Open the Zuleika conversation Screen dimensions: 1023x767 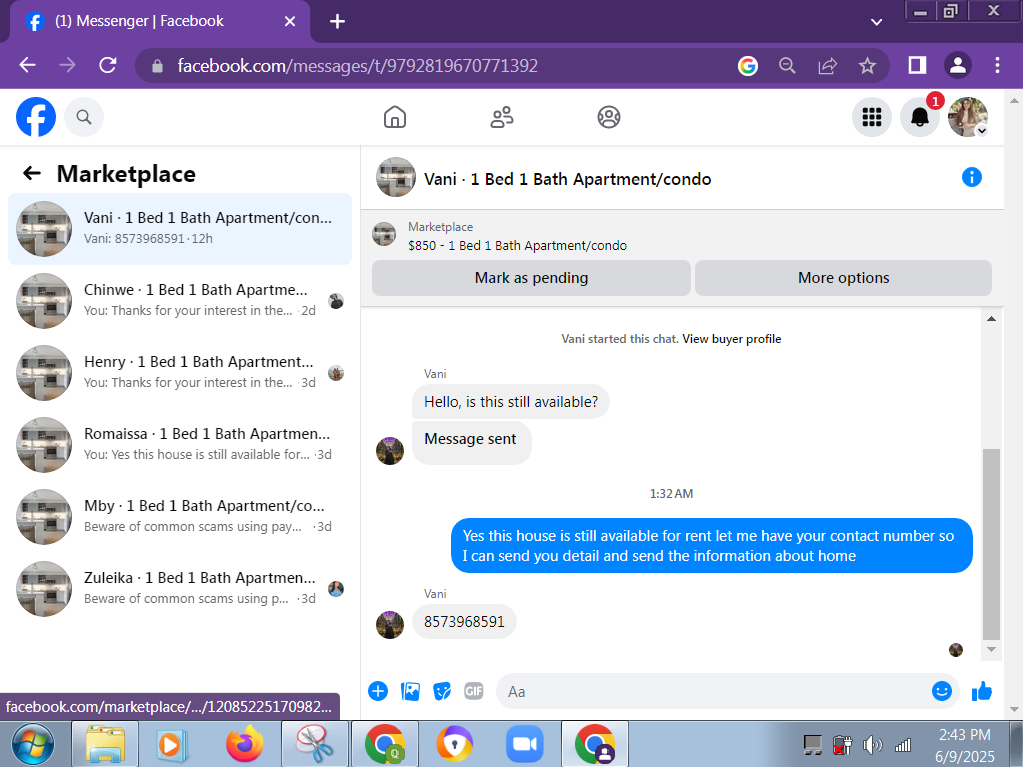coord(180,588)
